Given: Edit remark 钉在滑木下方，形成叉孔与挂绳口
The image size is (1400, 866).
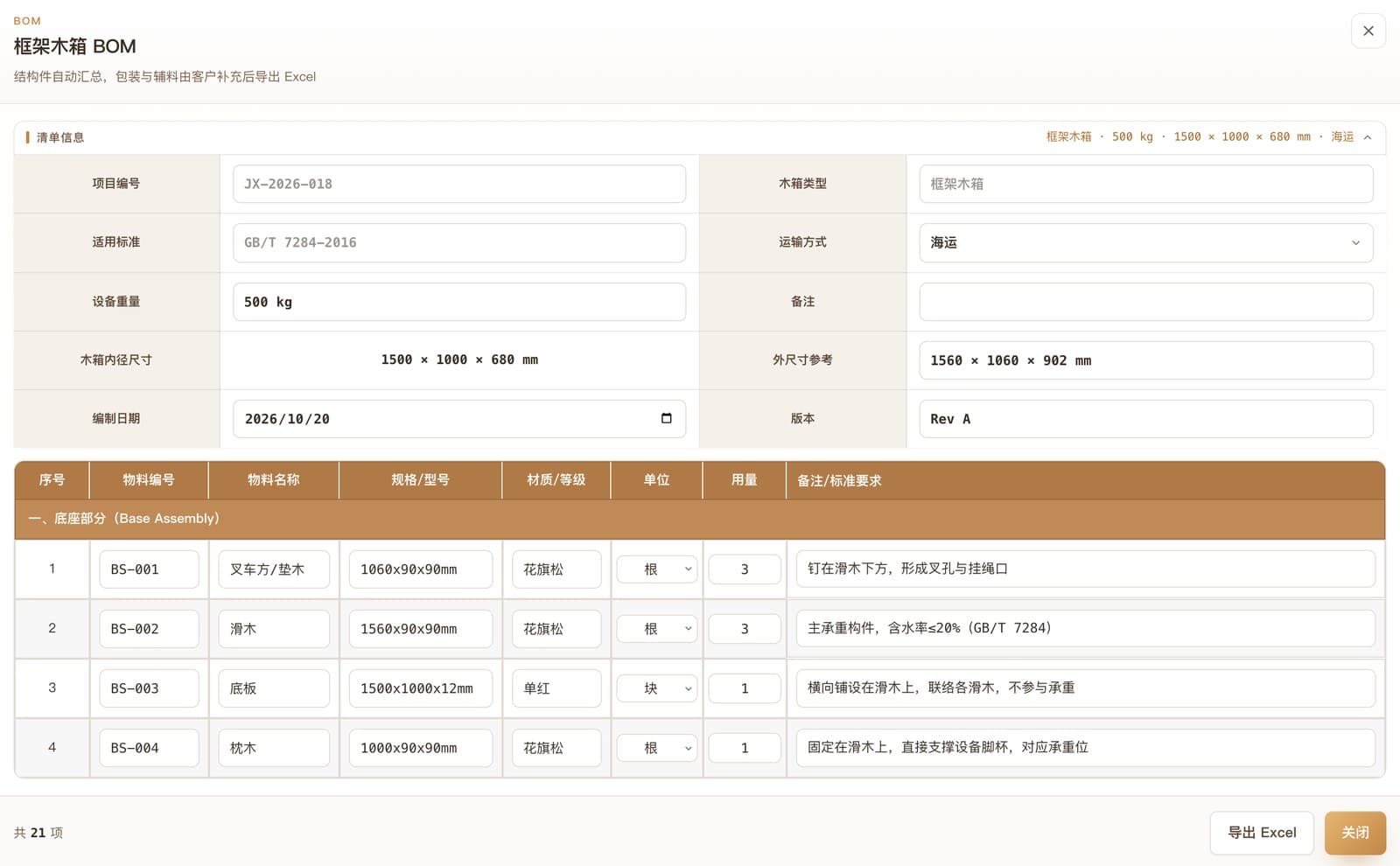Looking at the screenshot, I should [1085, 569].
